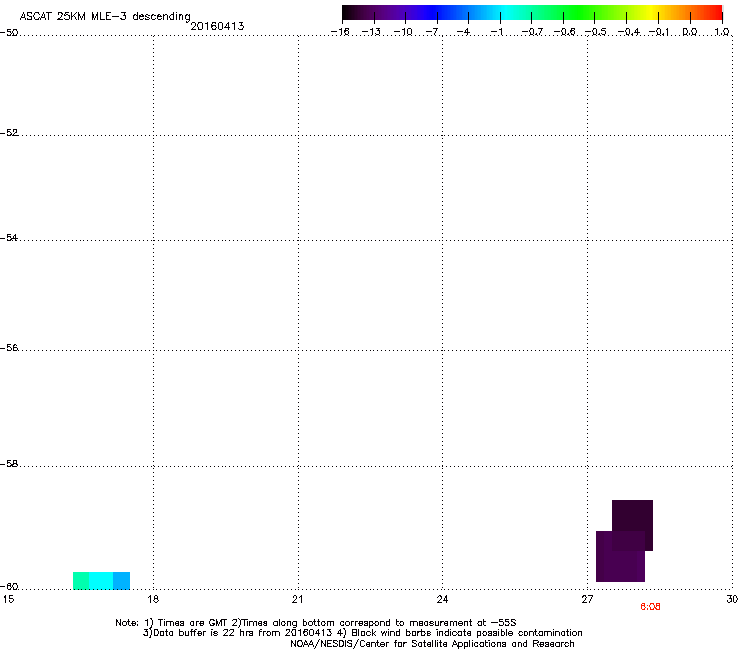
Task: Click the cyan data cell at bottom left
Action: click(101, 581)
